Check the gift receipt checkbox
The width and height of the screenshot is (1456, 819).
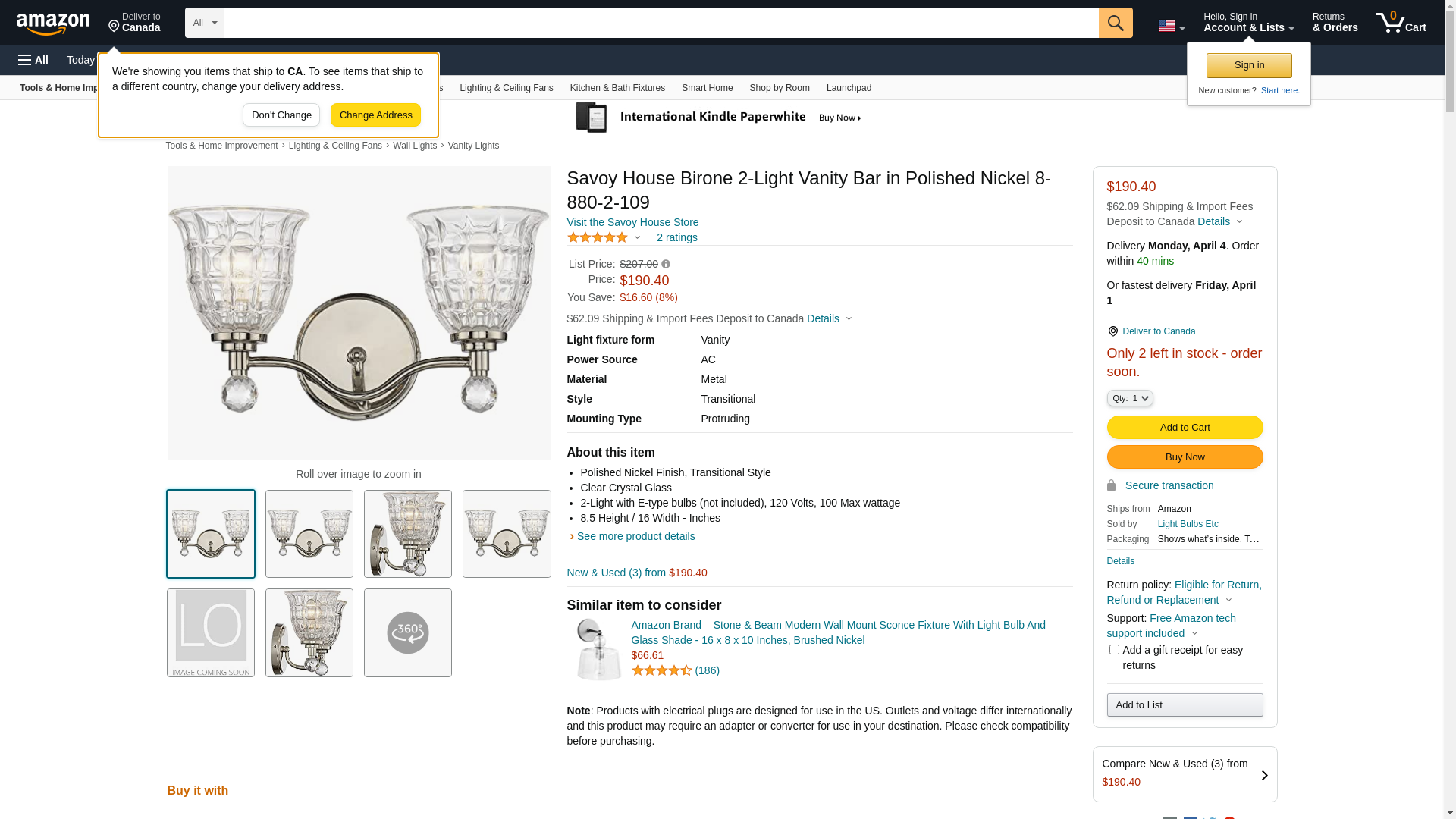1114,650
